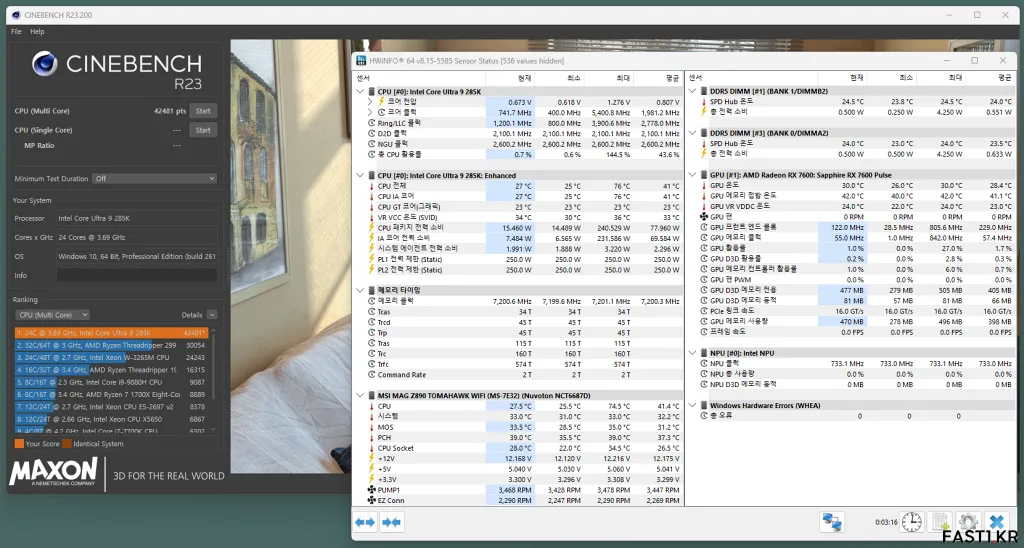Click the lightning icon beside CPU 패키지 전력 소비

[x=372, y=228]
